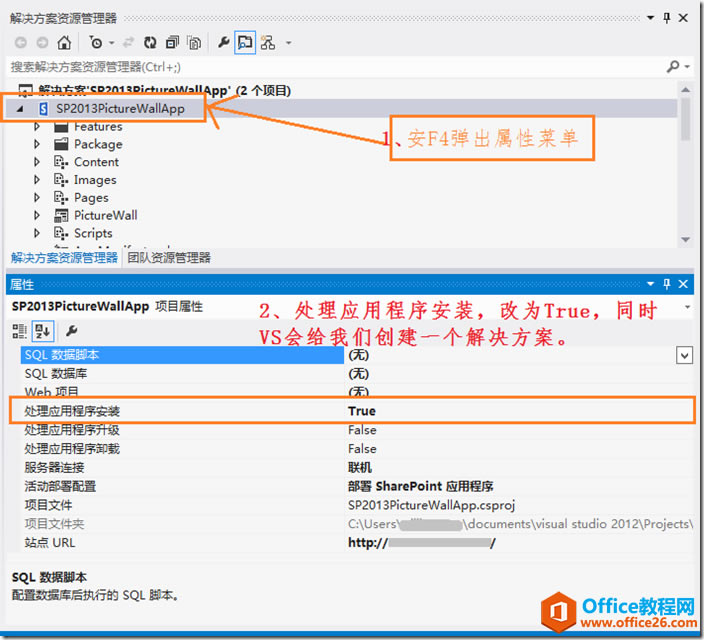Click the Alphabetical sort icon in 属性
704x640 pixels.
coord(43,331)
